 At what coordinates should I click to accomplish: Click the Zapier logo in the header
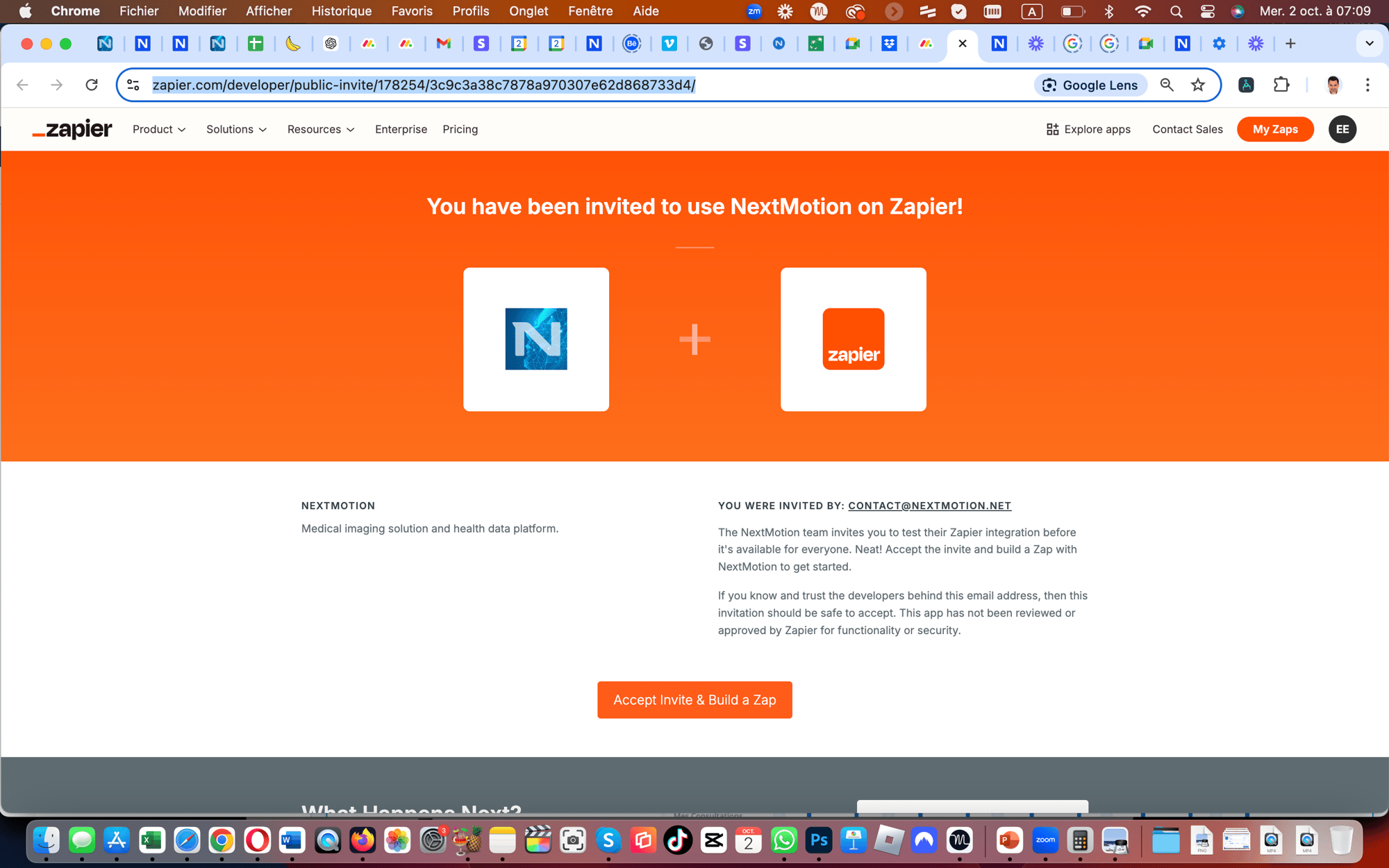pyautogui.click(x=72, y=129)
